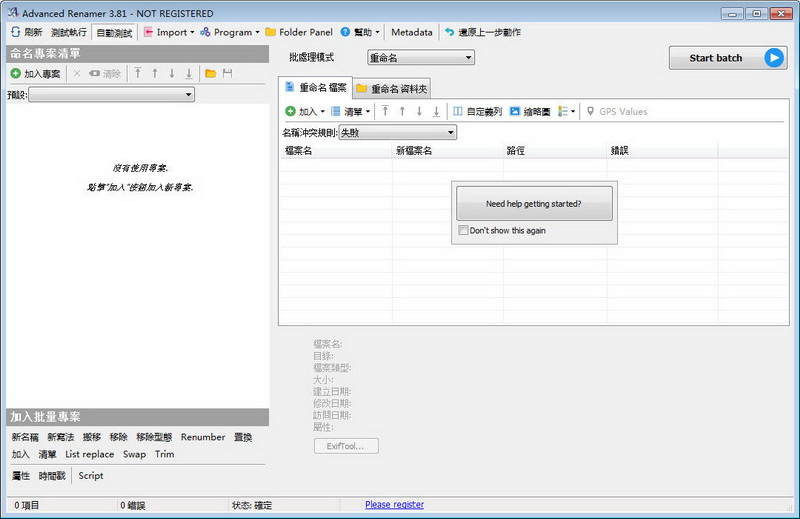
Task: Move method to bottom in method list
Action: point(189,73)
